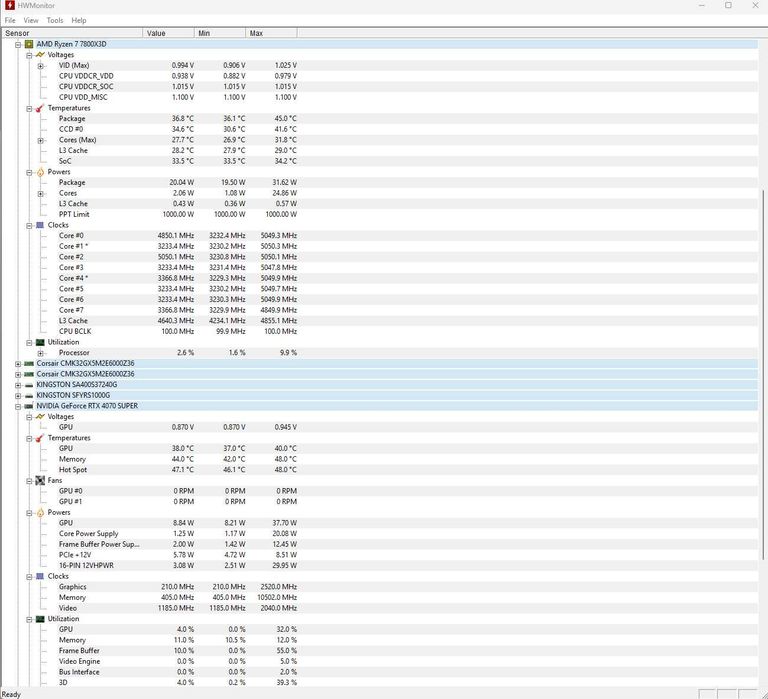The image size is (768, 699).
Task: Click the GPU Temperatures thermometer icon
Action: pos(40,438)
